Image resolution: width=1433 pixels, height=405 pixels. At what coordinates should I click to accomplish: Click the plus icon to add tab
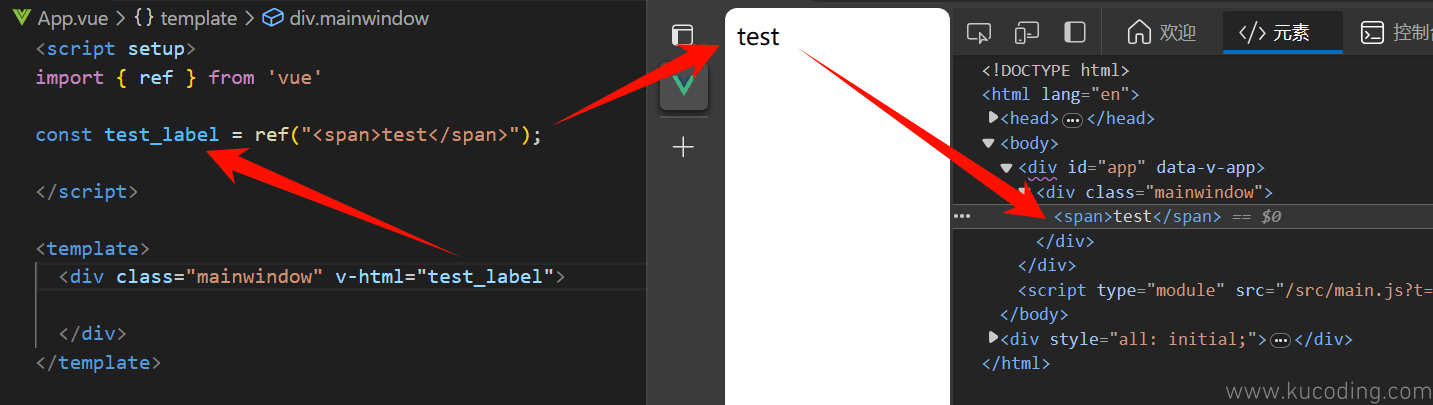(x=684, y=148)
